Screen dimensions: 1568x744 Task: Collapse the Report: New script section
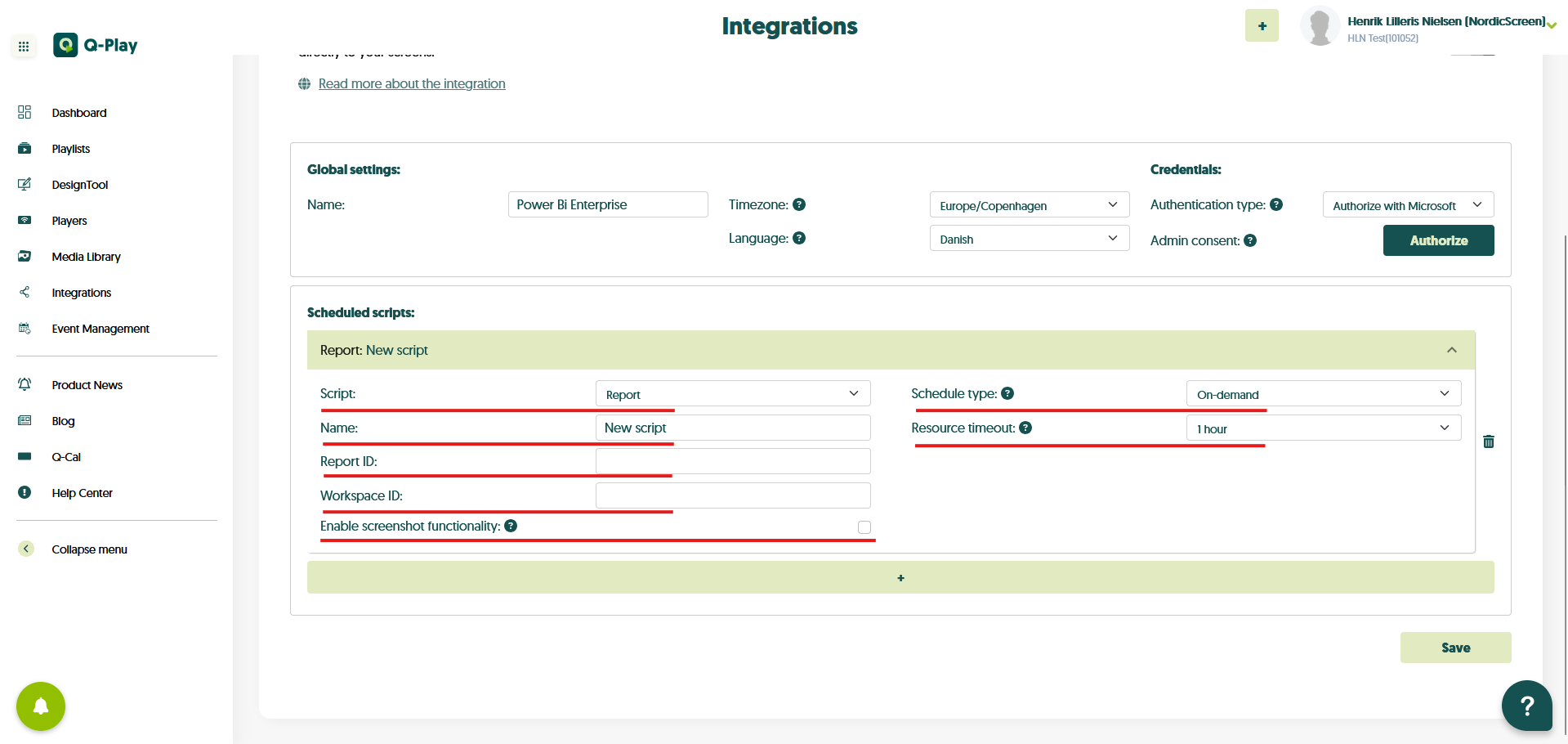[x=1451, y=350]
